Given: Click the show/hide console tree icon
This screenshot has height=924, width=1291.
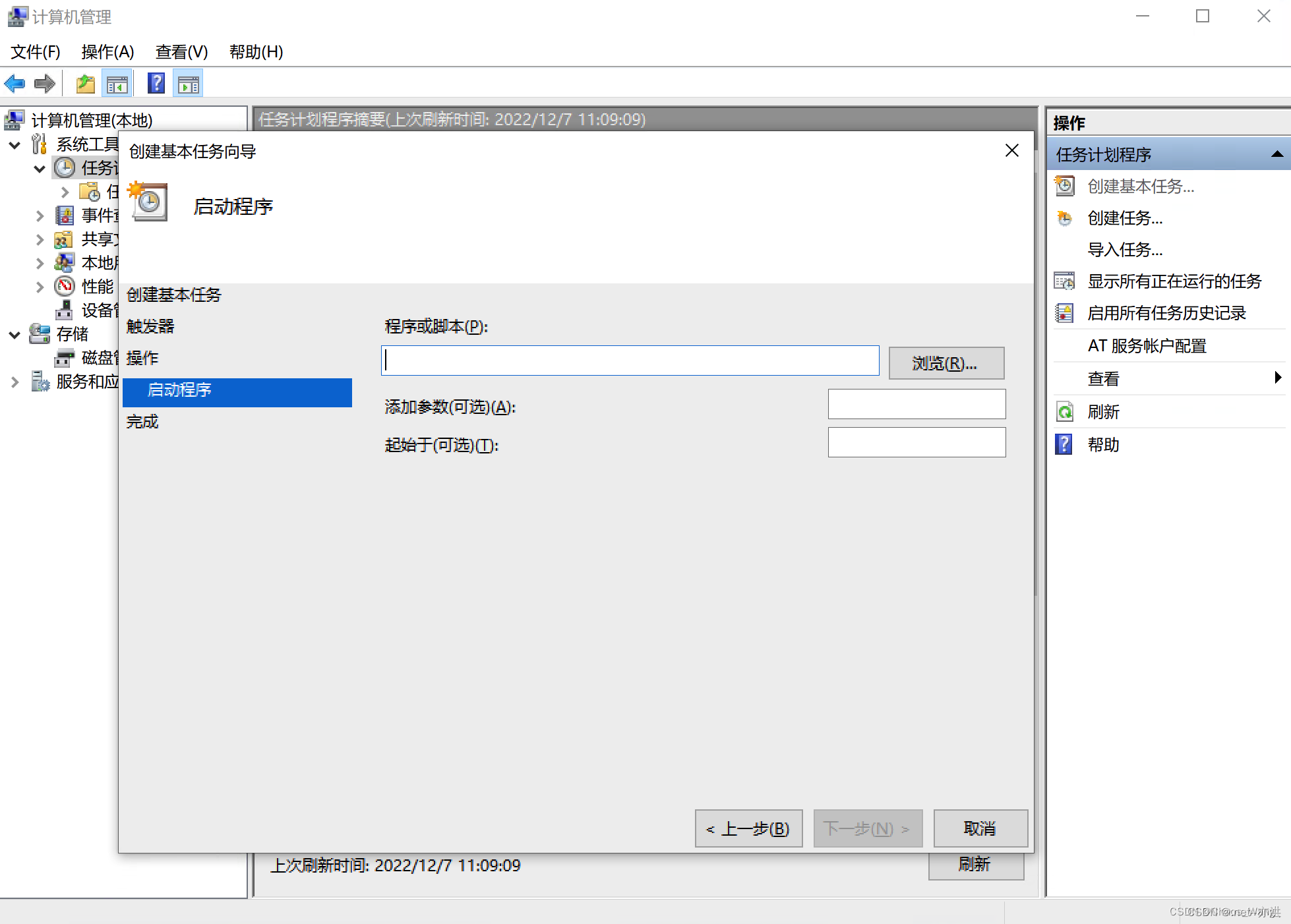Looking at the screenshot, I should click(x=117, y=84).
